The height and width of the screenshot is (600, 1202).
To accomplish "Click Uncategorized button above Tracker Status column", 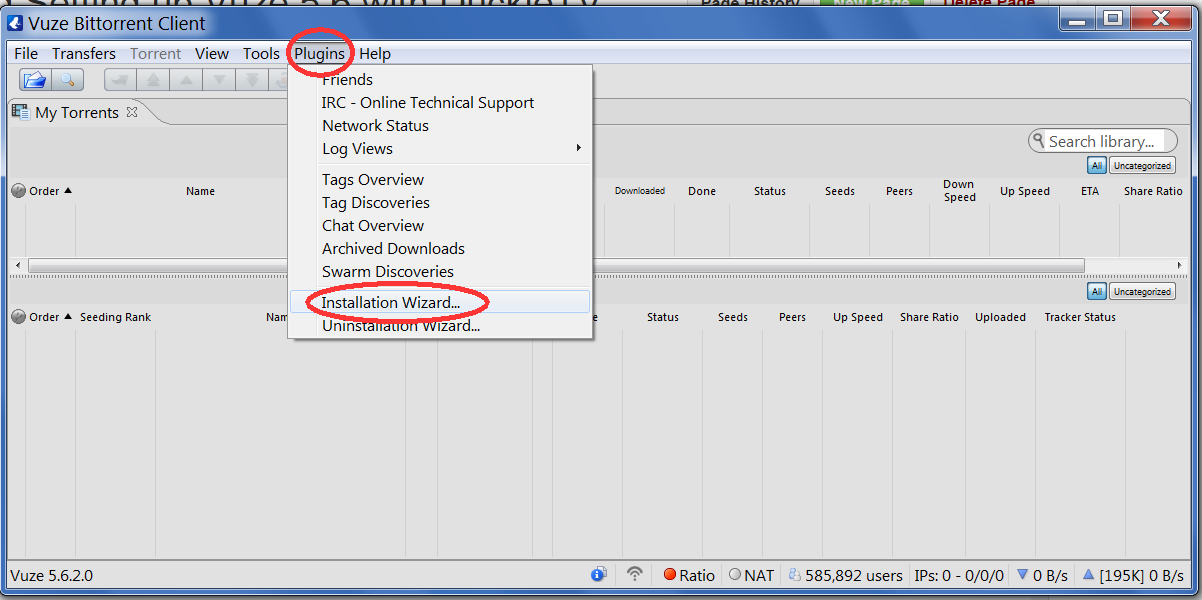I will 1142,292.
